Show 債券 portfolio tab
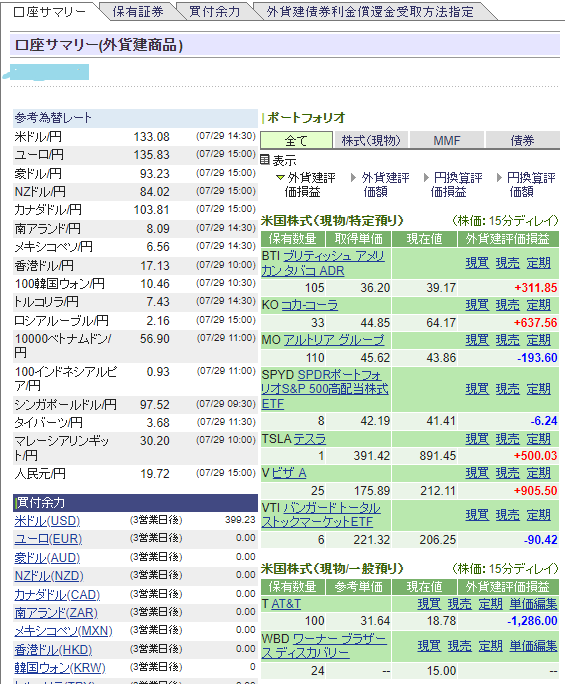 pos(522,140)
